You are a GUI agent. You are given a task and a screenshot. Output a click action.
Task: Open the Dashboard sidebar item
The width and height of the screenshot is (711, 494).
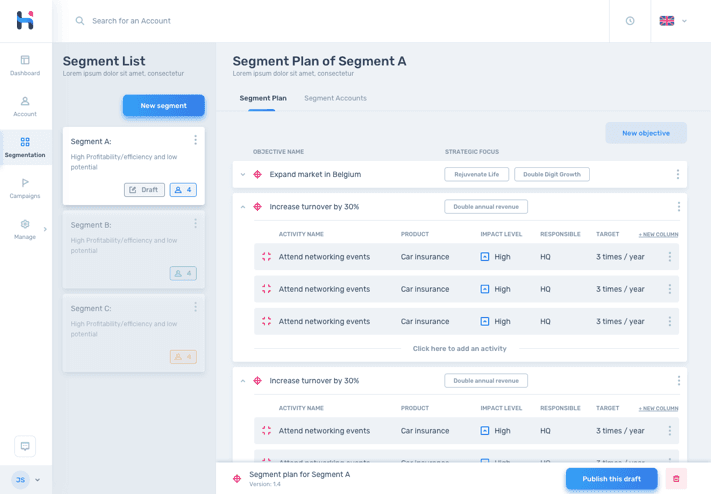coord(25,65)
